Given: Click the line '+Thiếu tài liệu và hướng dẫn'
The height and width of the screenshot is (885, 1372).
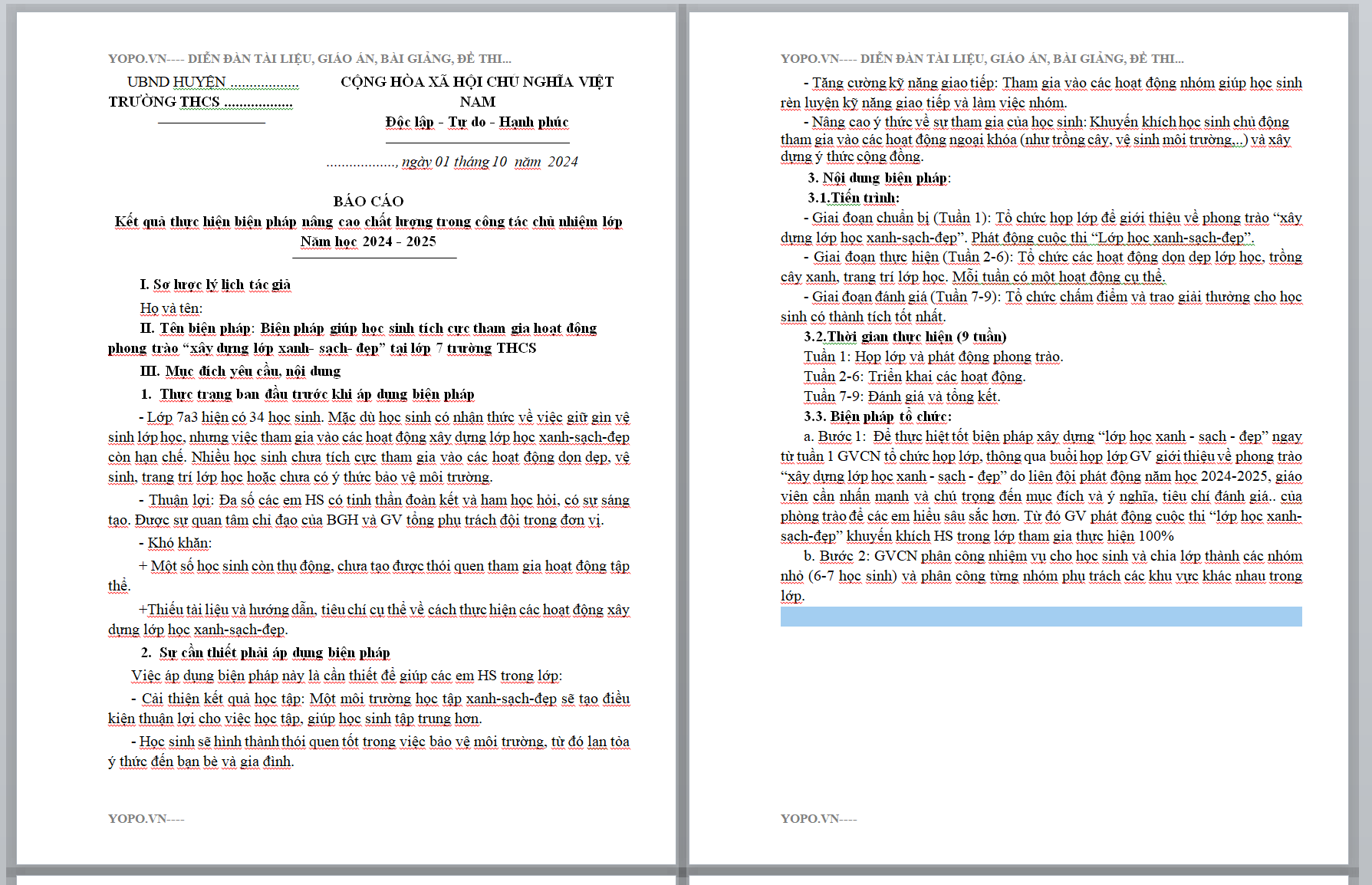Looking at the screenshot, I should pos(384,610).
